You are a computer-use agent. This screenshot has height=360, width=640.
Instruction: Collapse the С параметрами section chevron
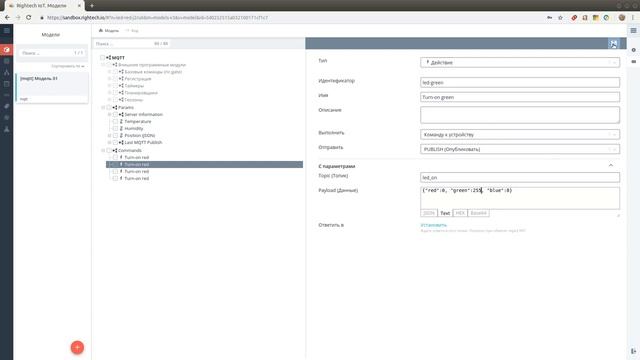(611, 165)
